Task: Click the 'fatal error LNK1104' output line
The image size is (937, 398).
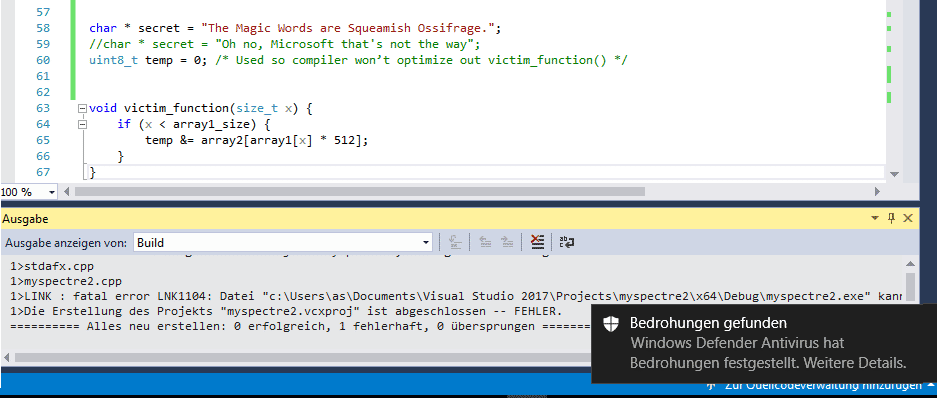Action: (x=456, y=297)
